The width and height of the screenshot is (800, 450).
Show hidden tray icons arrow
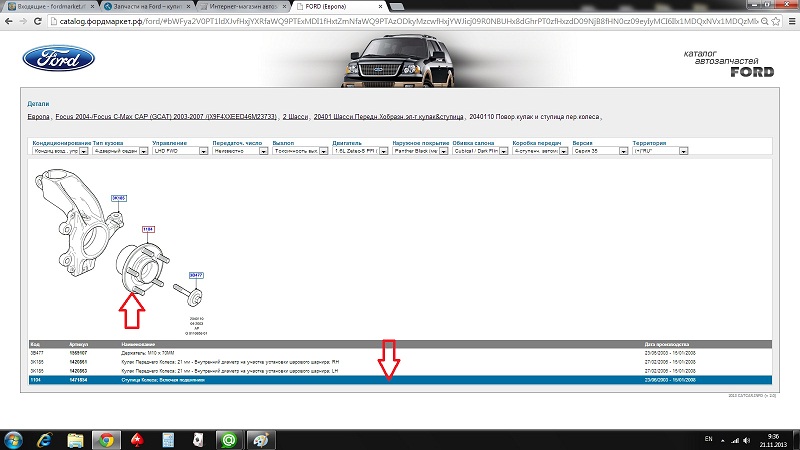(x=722, y=440)
